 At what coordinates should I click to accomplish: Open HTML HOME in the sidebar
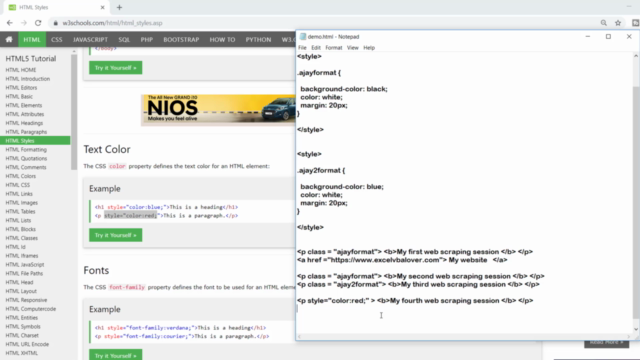coord(21,70)
